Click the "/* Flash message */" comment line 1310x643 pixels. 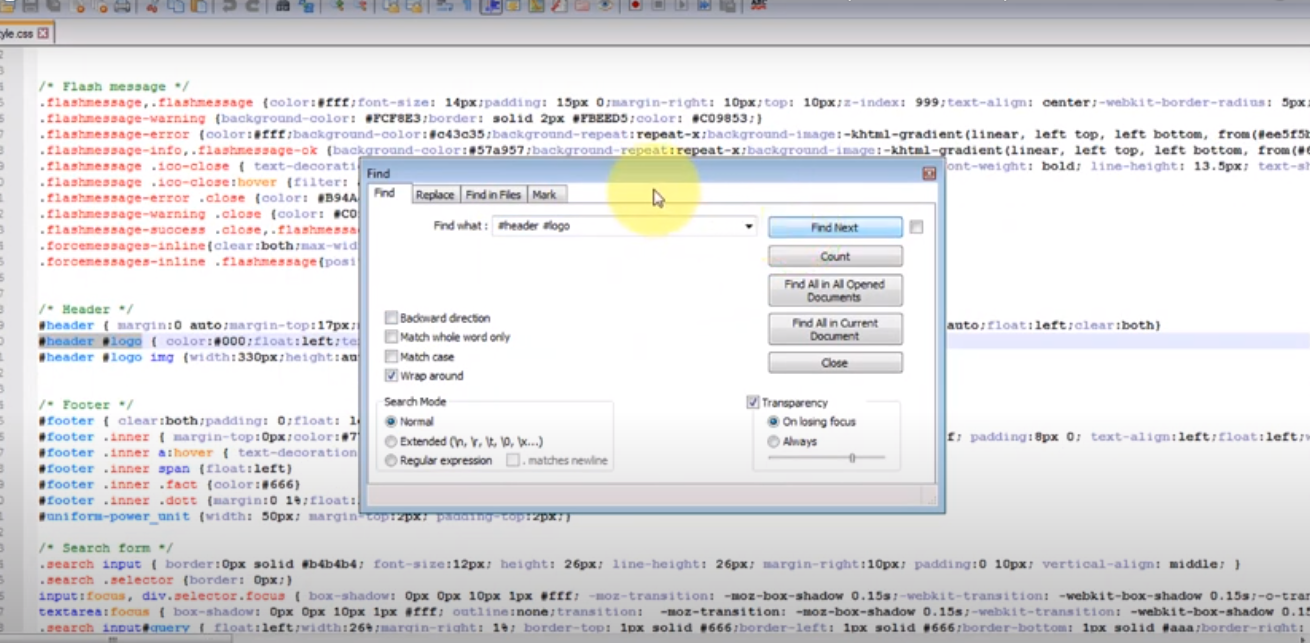(114, 87)
